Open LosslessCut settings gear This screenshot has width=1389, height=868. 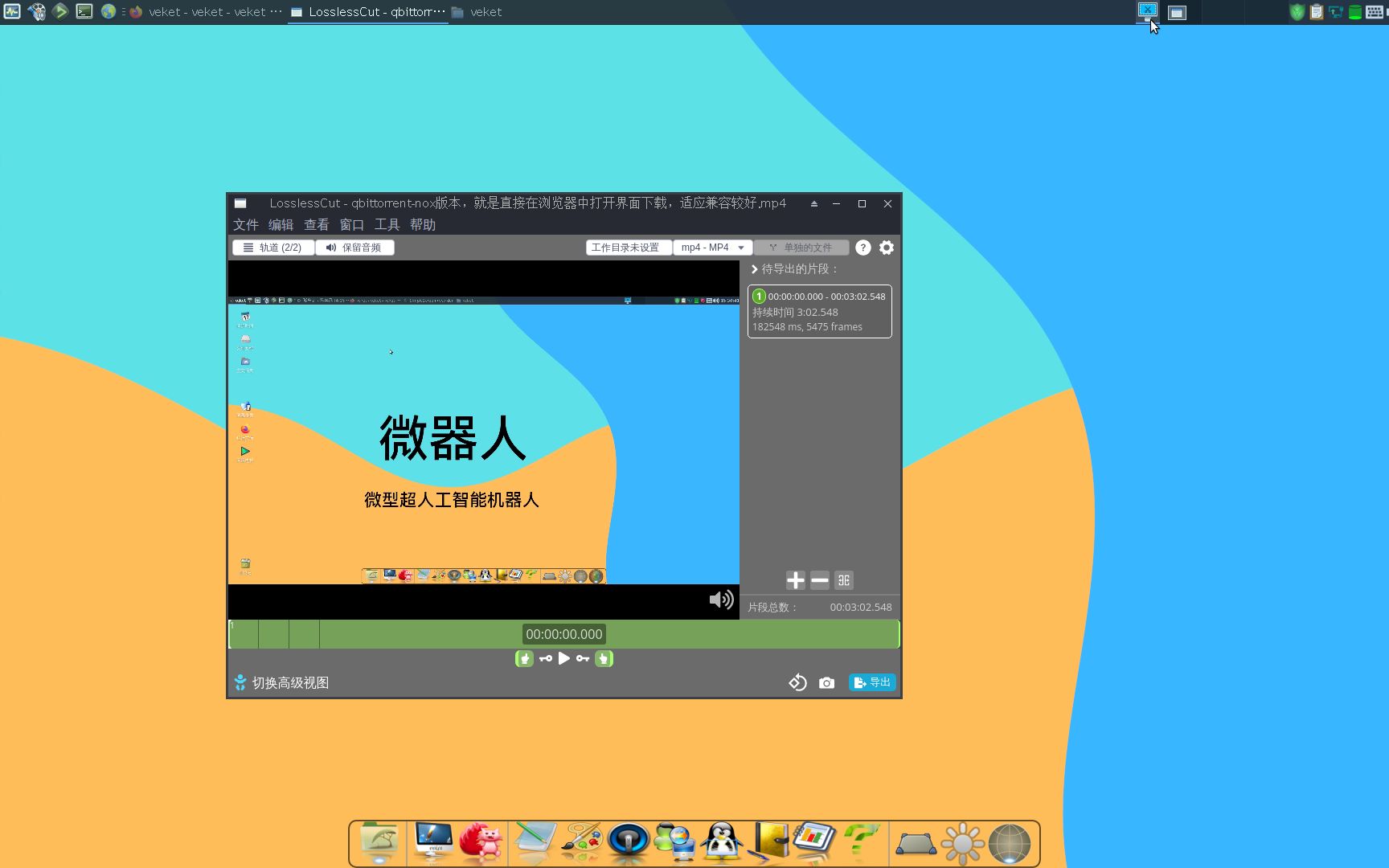(x=886, y=248)
